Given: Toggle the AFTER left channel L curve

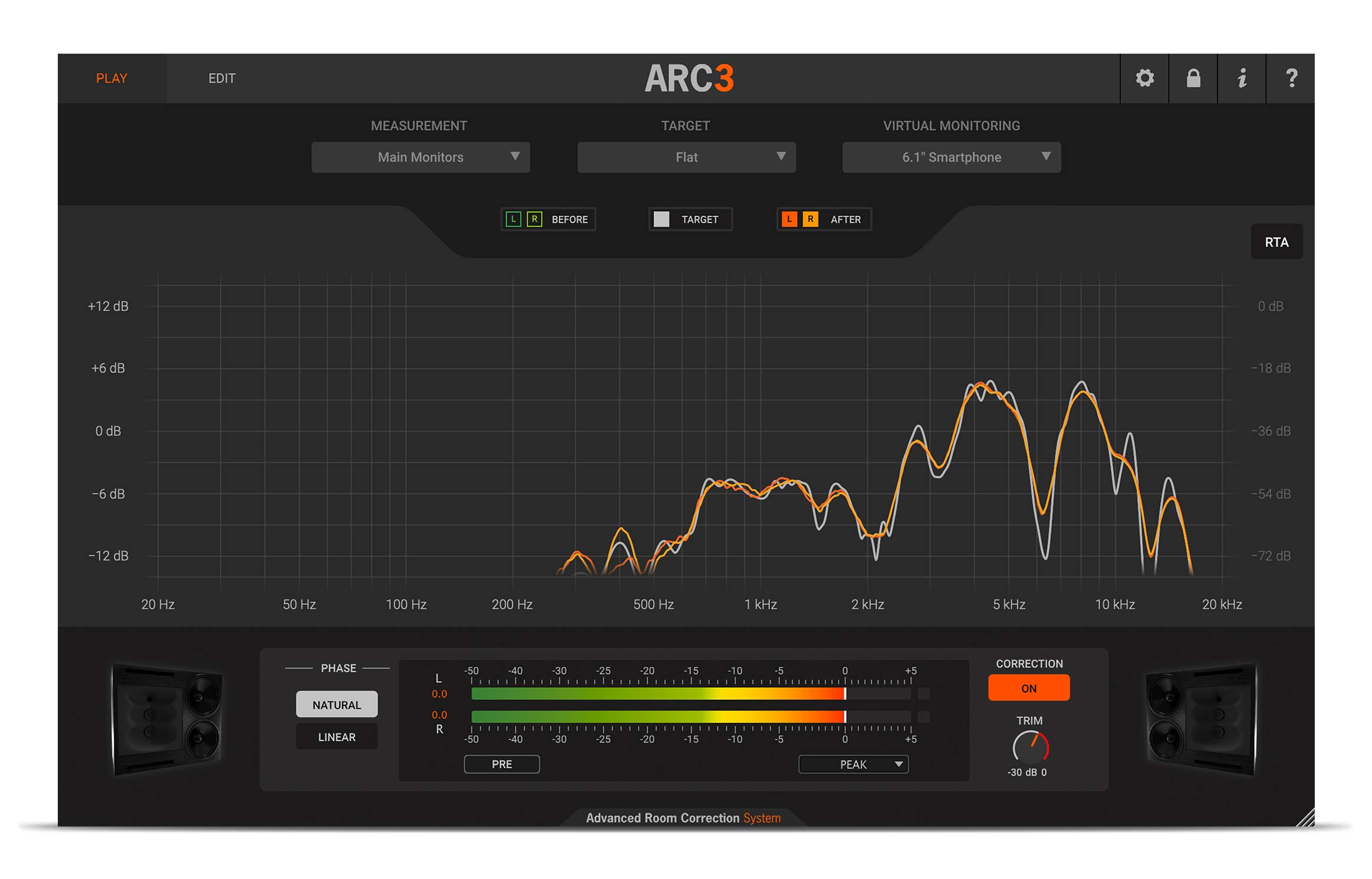Looking at the screenshot, I should pos(789,219).
